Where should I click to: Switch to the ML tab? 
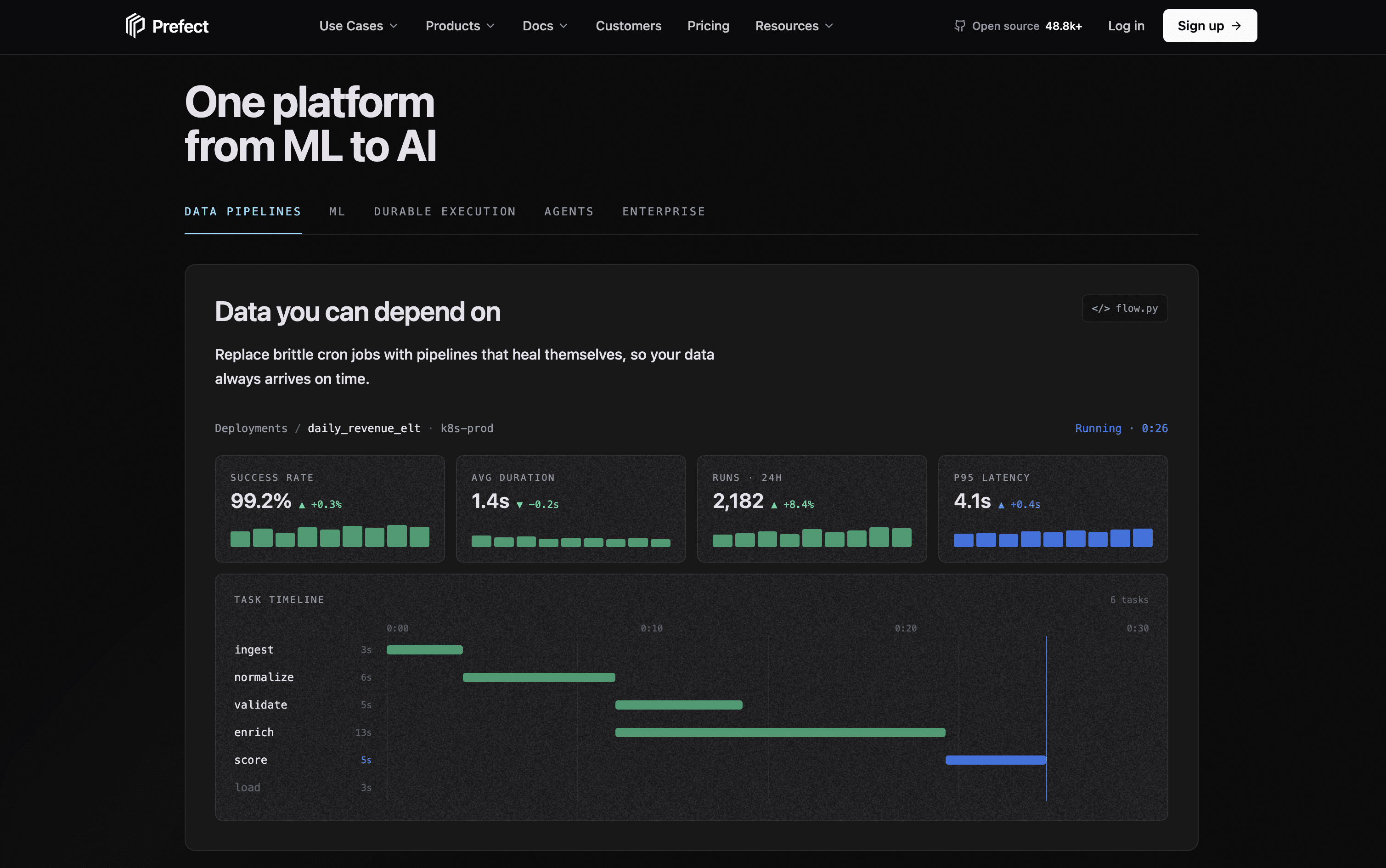pyautogui.click(x=338, y=212)
